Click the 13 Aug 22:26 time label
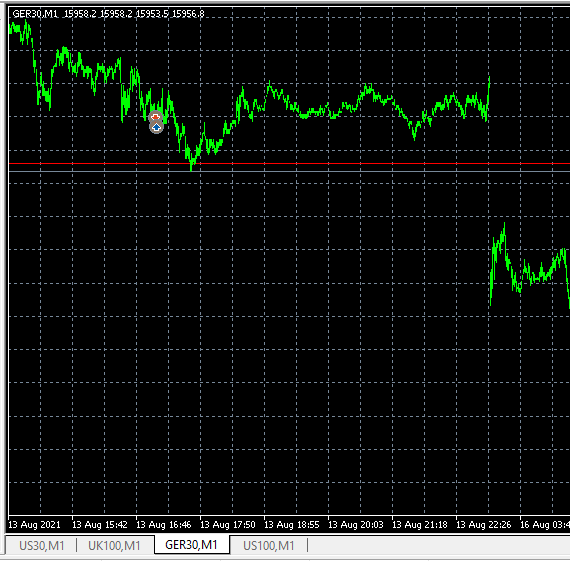The height and width of the screenshot is (561, 570). pos(484,525)
